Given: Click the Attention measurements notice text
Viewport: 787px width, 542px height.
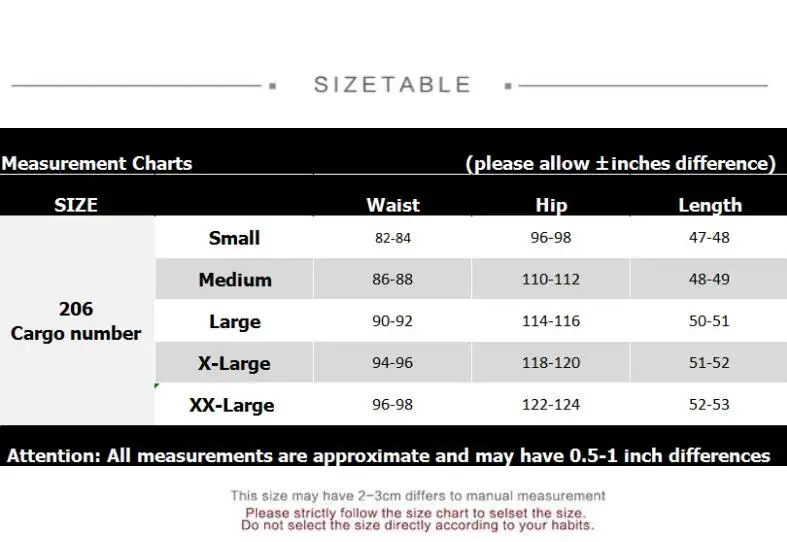Looking at the screenshot, I should pyautogui.click(x=388, y=455).
